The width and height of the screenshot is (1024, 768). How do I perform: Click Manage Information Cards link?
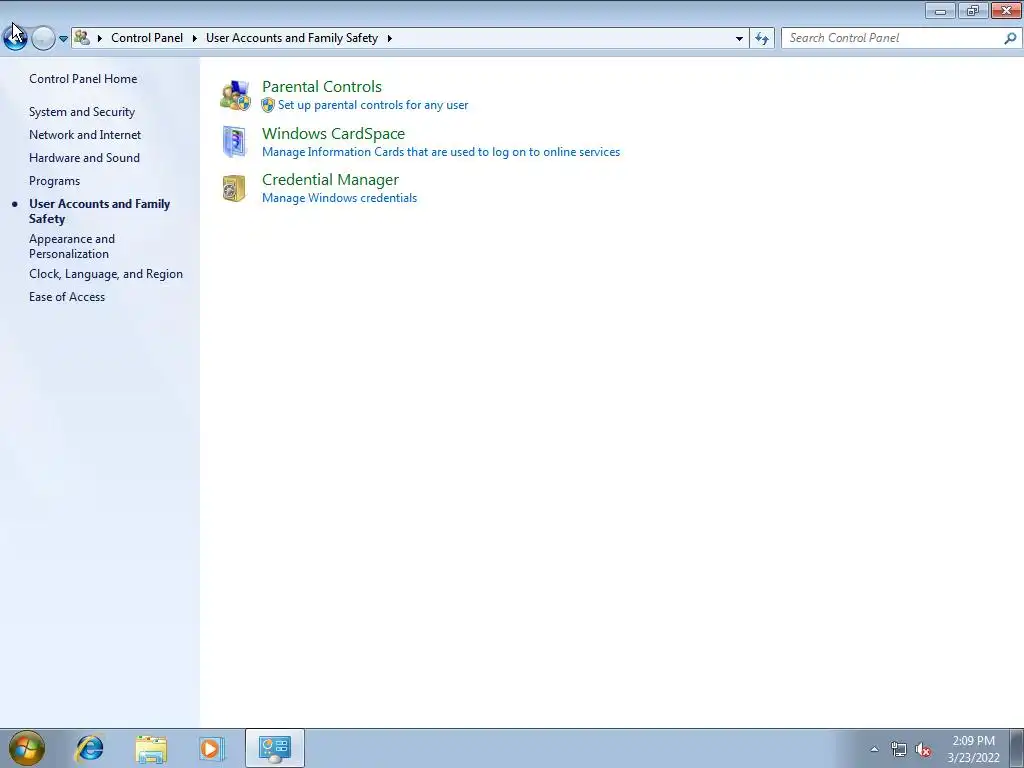coord(441,152)
